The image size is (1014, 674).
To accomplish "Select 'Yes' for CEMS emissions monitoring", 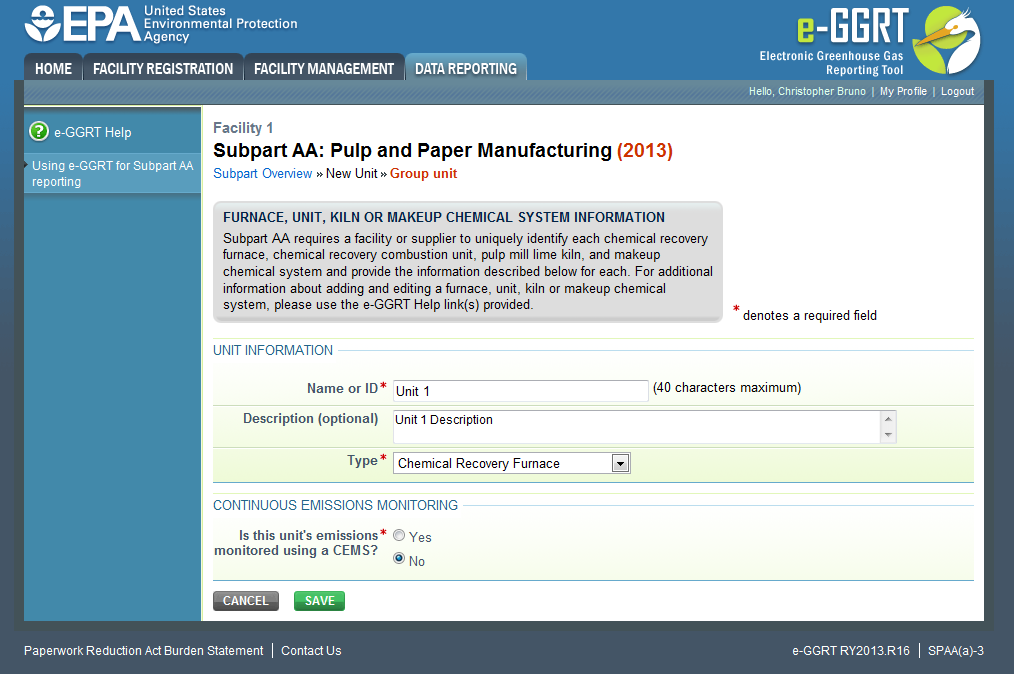I will coord(399,535).
